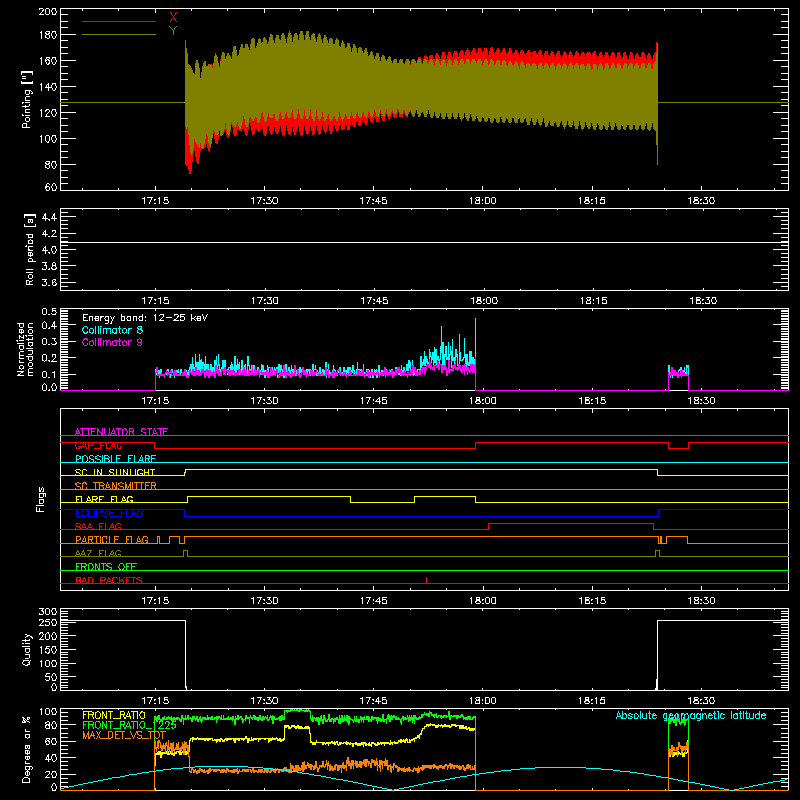Click the Energy band: 12-25 keV label
The image size is (800, 800).
tap(145, 318)
